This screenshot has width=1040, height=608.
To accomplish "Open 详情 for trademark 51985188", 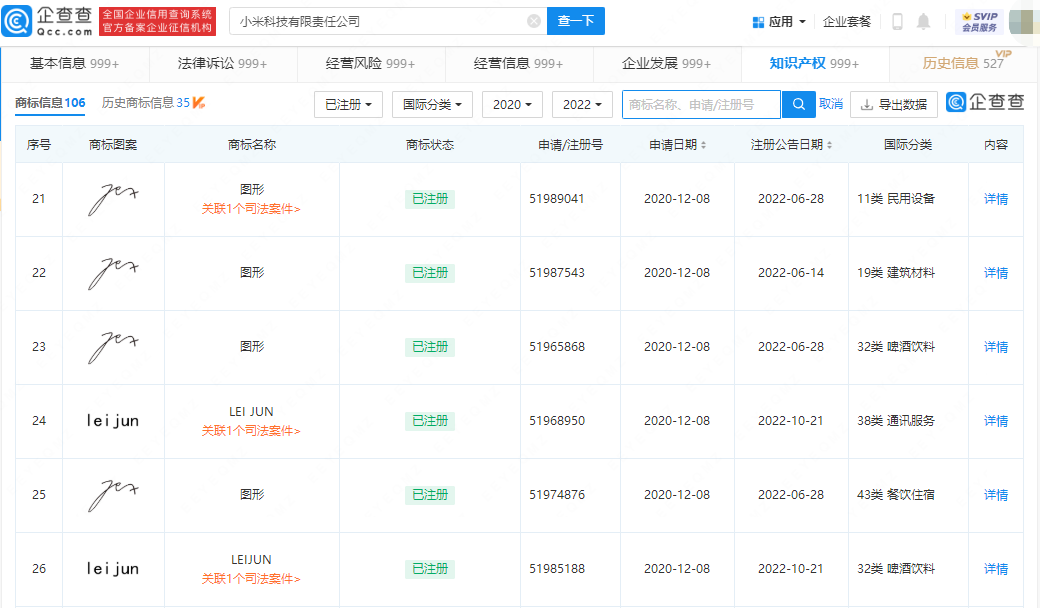I will pyautogui.click(x=996, y=569).
